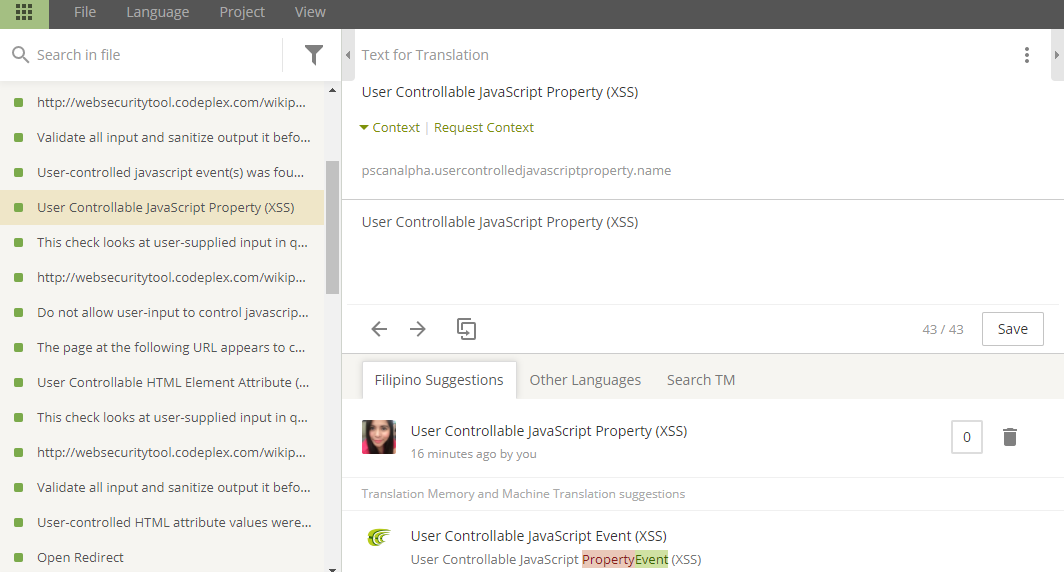
Task: Delete suggestion with trash icon
Action: pyautogui.click(x=1010, y=437)
